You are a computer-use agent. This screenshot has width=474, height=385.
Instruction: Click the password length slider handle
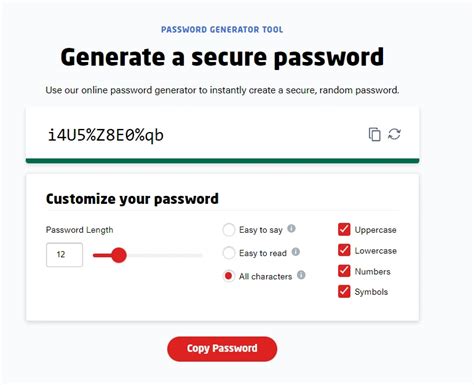[119, 256]
